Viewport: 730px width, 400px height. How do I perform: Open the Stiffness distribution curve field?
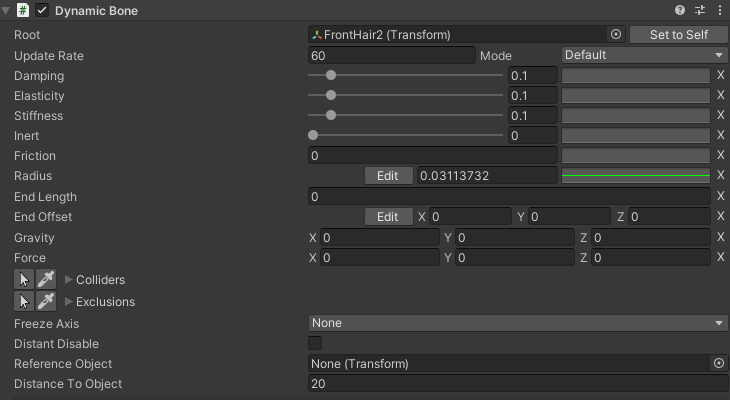point(636,115)
